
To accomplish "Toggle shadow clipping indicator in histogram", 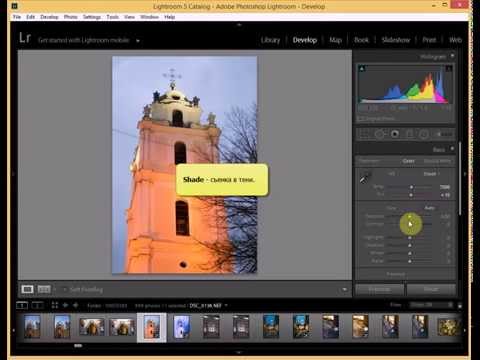I will (x=362, y=68).
